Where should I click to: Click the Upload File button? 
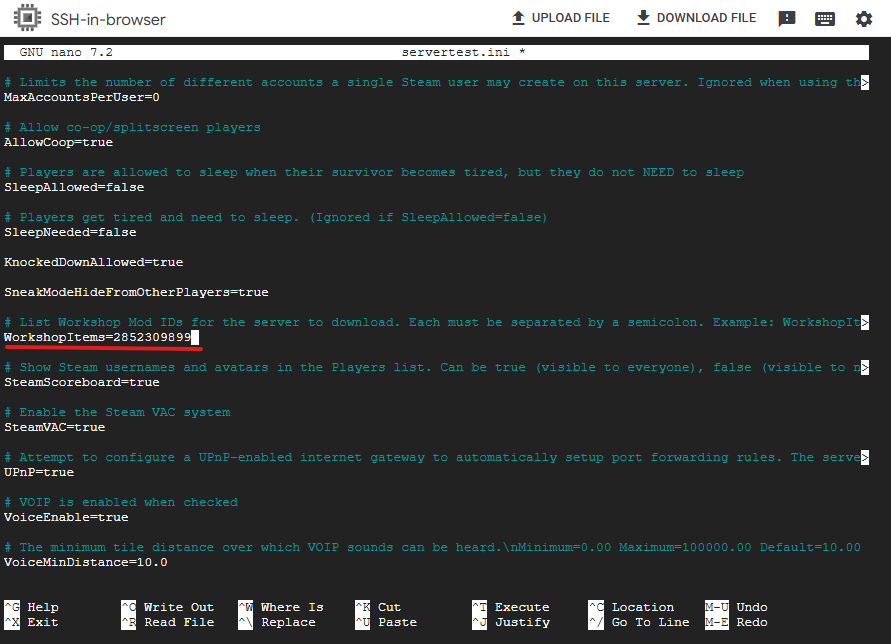[x=560, y=18]
